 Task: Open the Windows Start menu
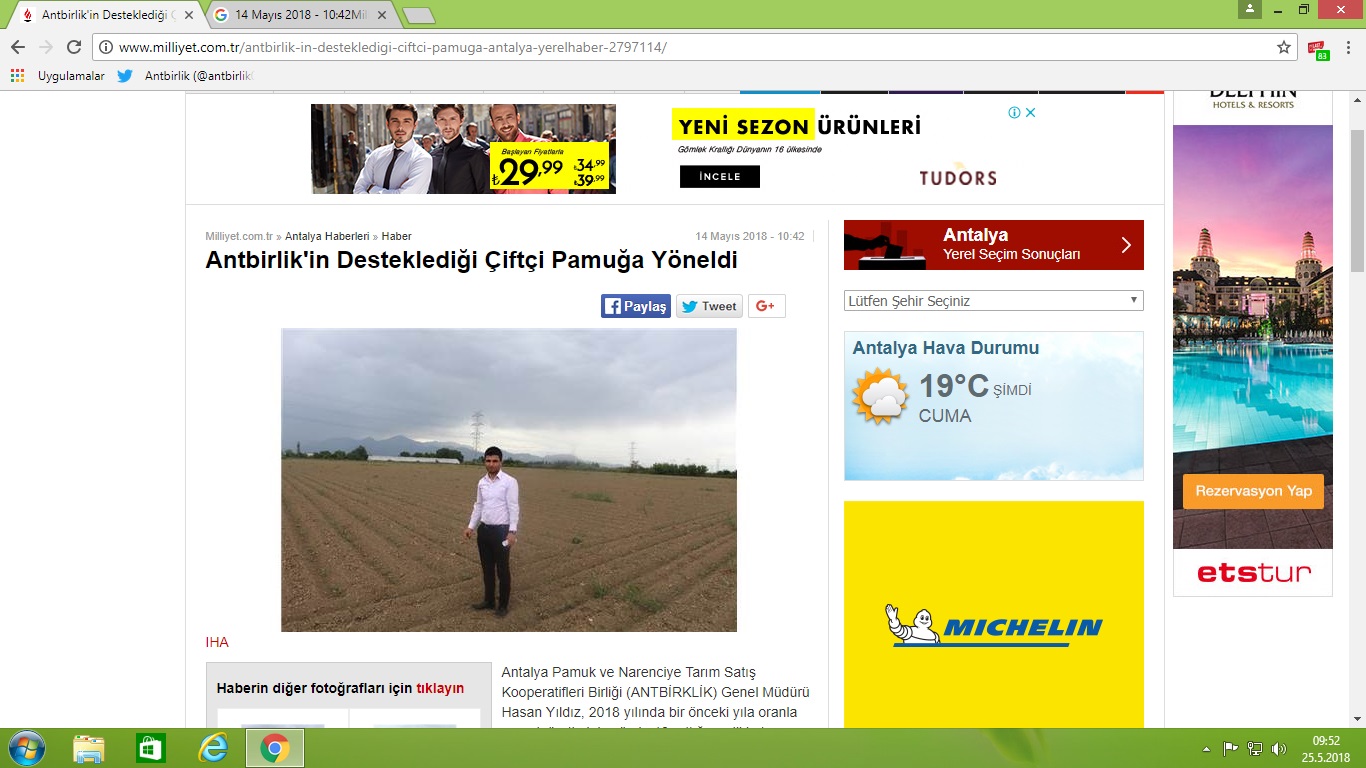pos(26,748)
